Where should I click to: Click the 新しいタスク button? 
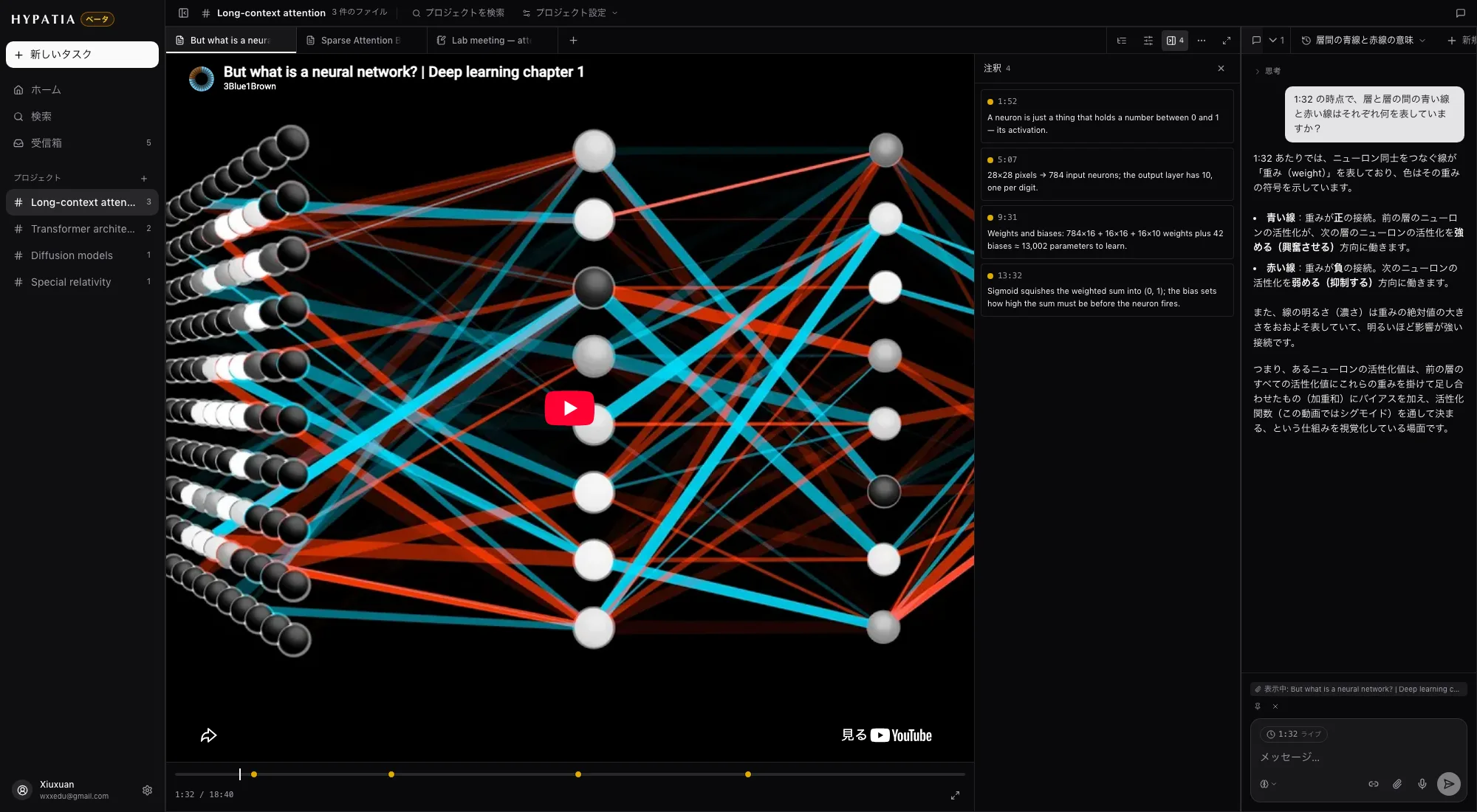pyautogui.click(x=82, y=55)
